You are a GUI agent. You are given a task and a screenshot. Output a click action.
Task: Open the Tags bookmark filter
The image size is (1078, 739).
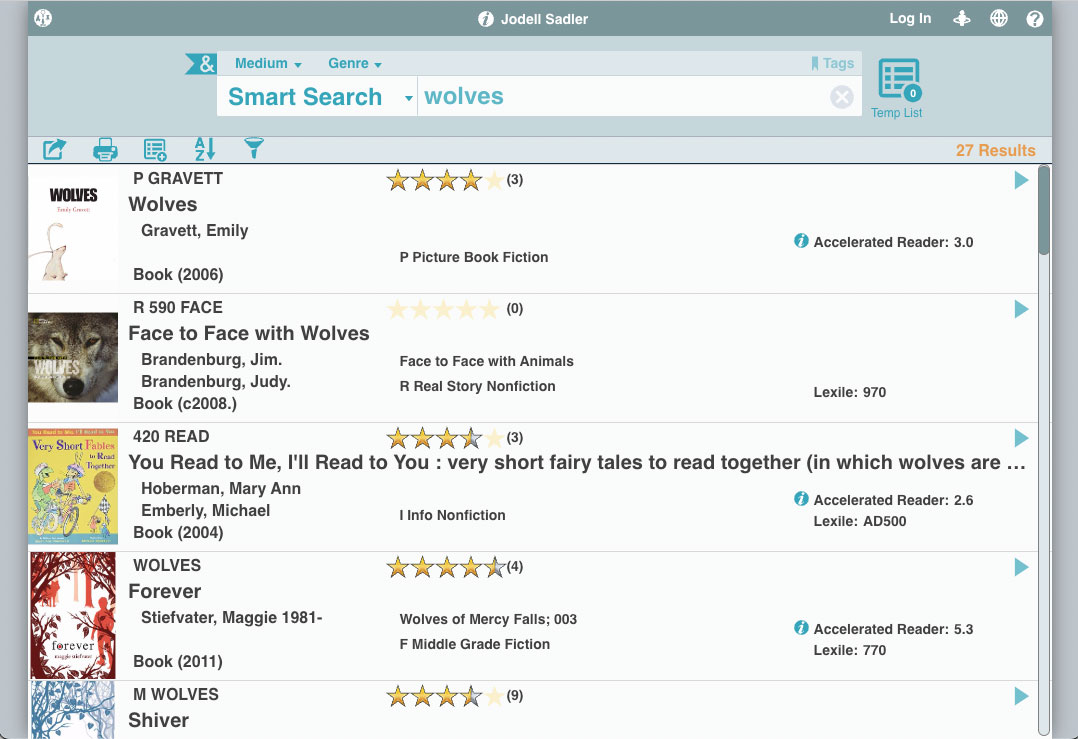click(833, 63)
